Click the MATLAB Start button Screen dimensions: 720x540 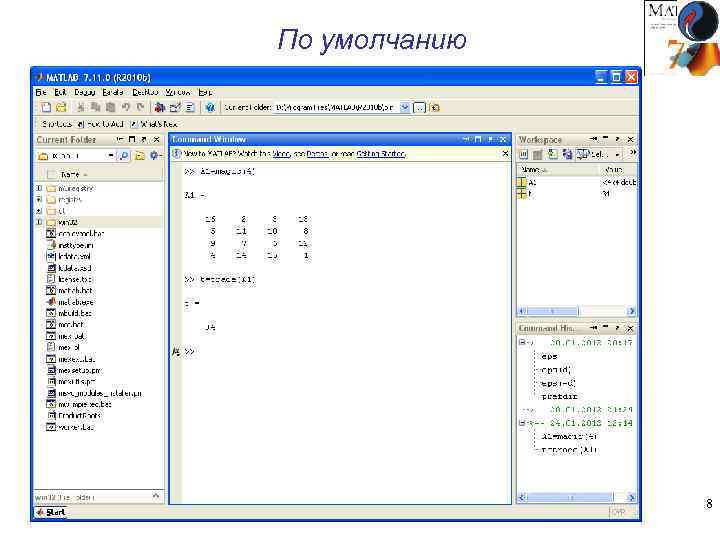point(51,512)
